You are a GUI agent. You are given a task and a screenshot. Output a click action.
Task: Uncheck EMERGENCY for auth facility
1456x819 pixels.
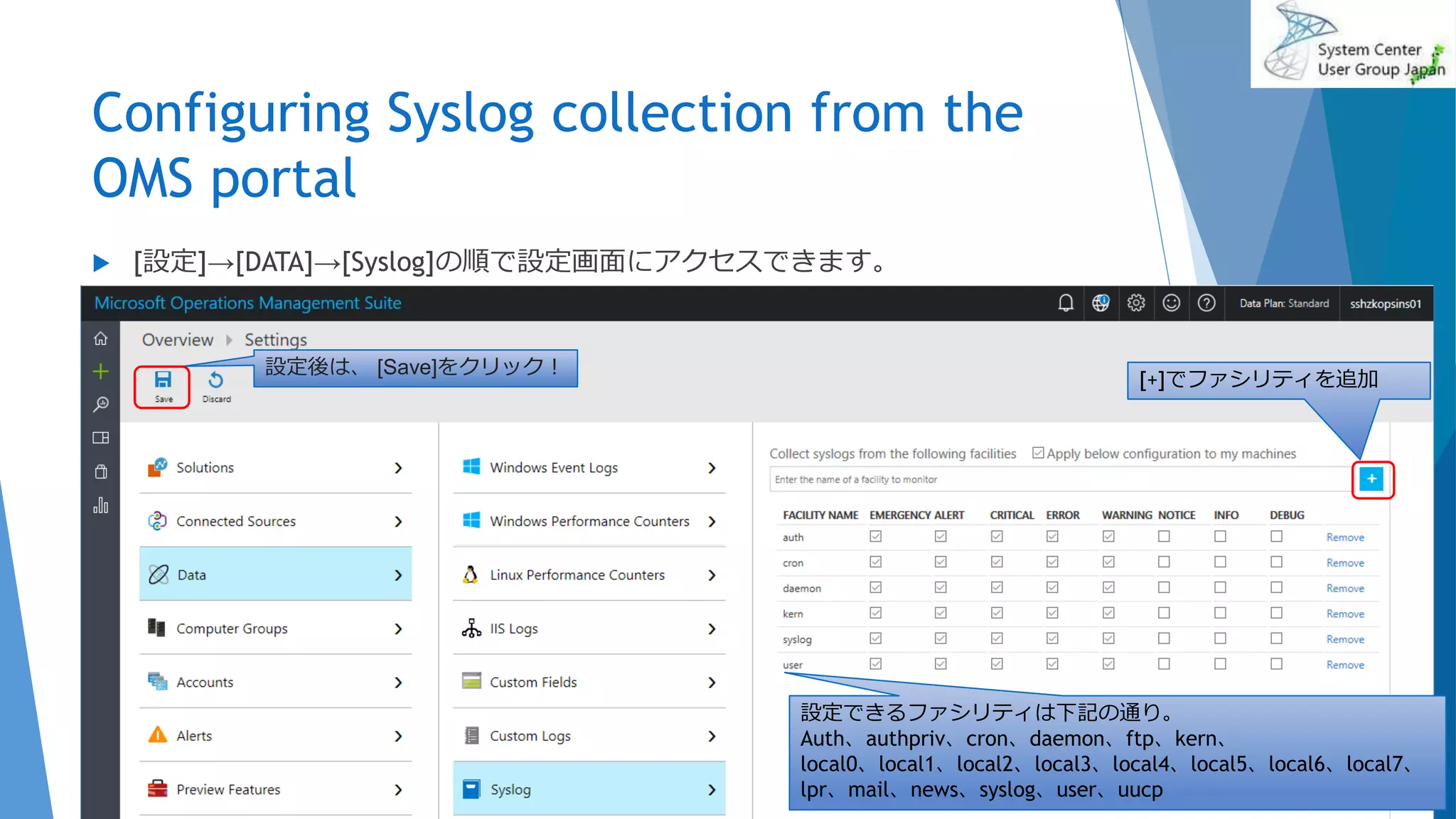pyautogui.click(x=876, y=537)
